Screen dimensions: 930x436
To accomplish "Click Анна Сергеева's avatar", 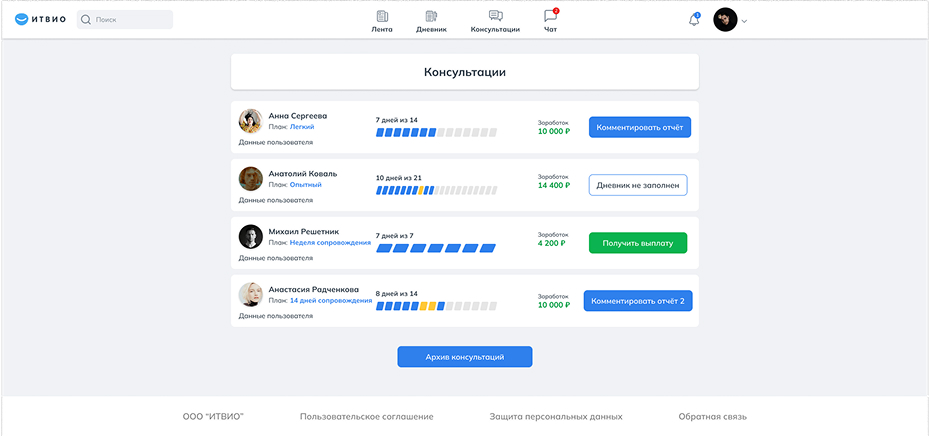I will coord(250,121).
